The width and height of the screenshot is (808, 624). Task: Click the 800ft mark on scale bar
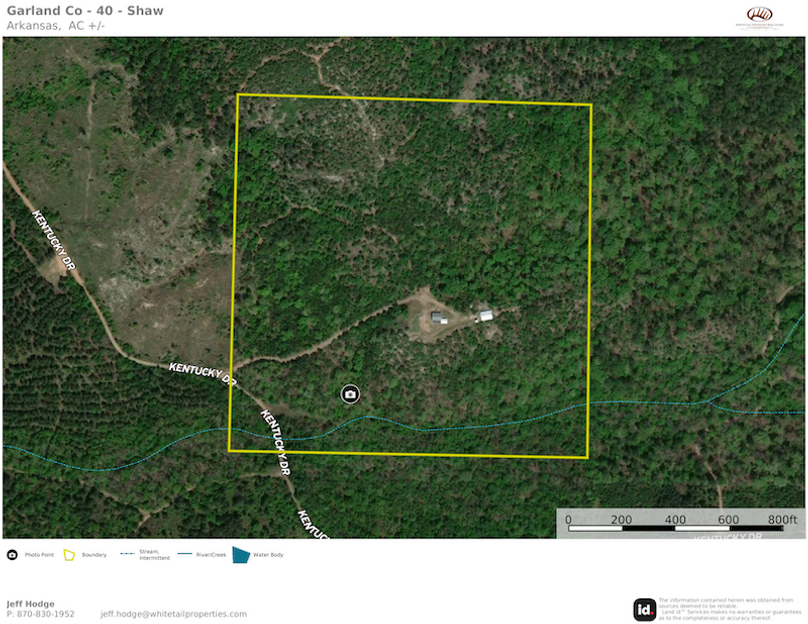(x=783, y=519)
